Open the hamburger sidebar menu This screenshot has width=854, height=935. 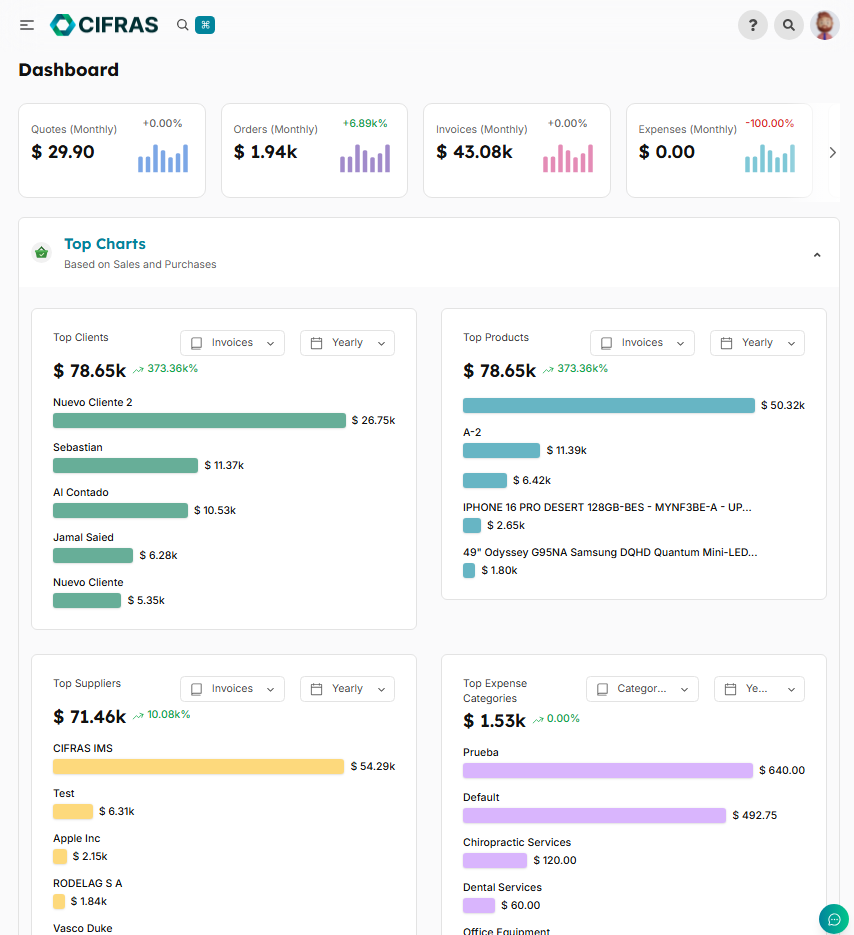[x=27, y=25]
